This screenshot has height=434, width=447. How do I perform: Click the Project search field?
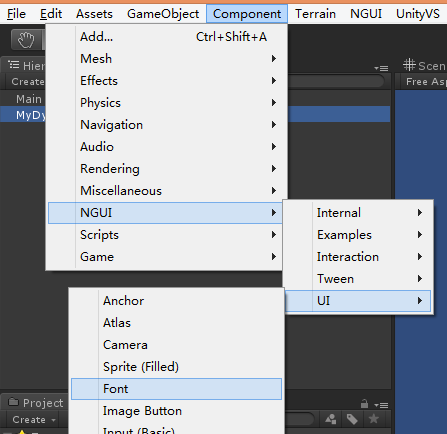click(300, 419)
